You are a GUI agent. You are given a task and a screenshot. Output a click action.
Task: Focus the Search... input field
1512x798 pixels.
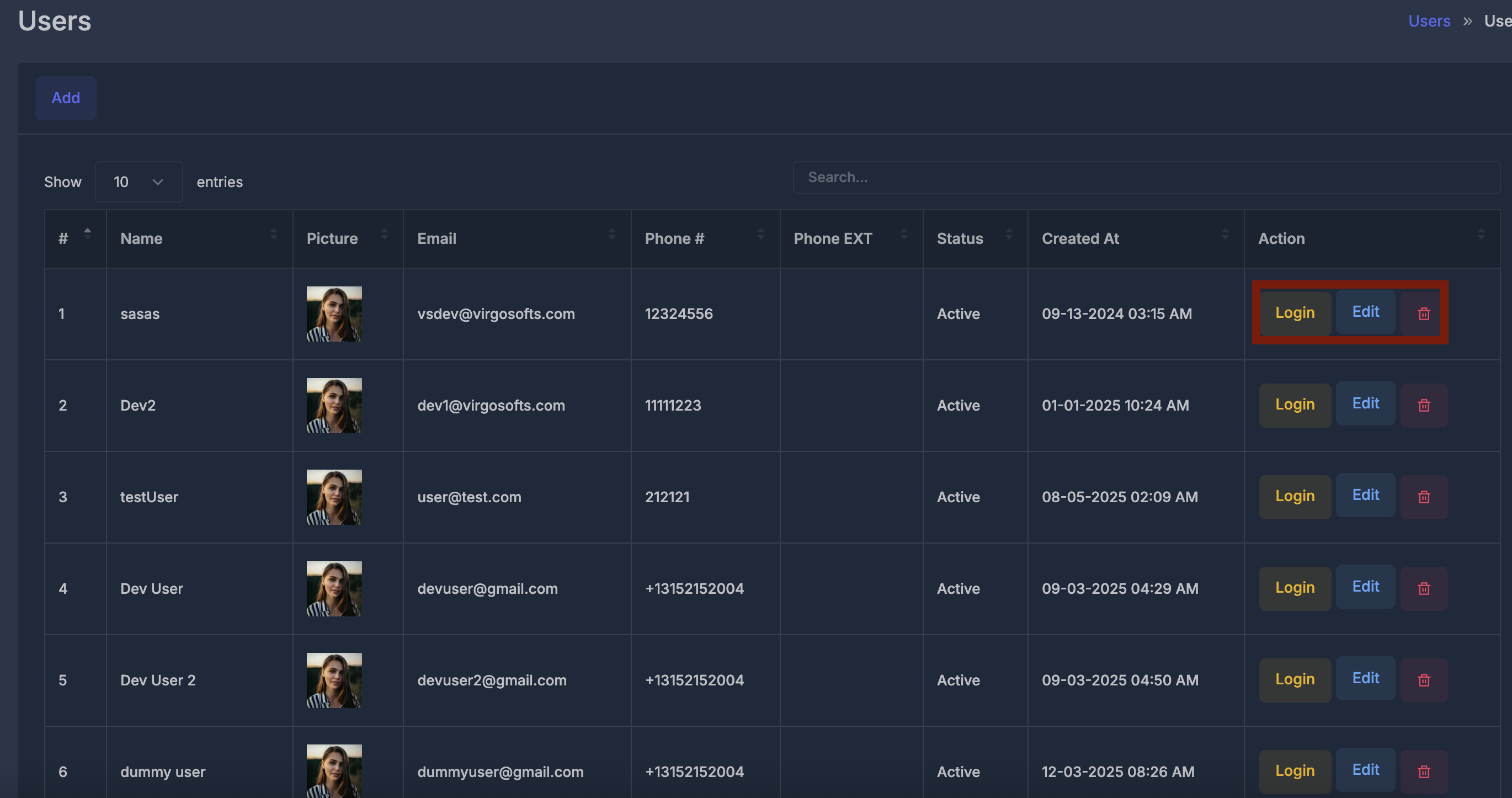pos(1146,177)
